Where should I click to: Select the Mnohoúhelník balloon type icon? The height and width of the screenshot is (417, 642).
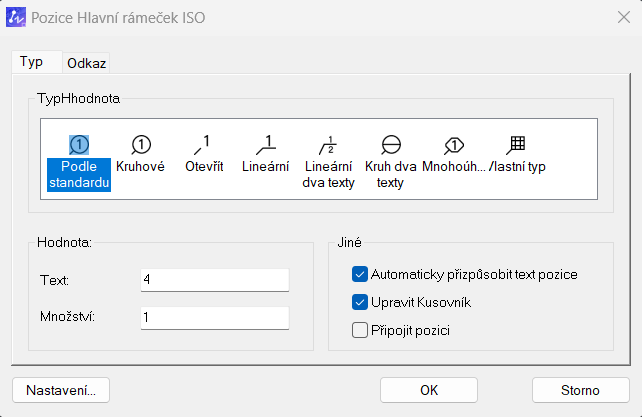453,146
